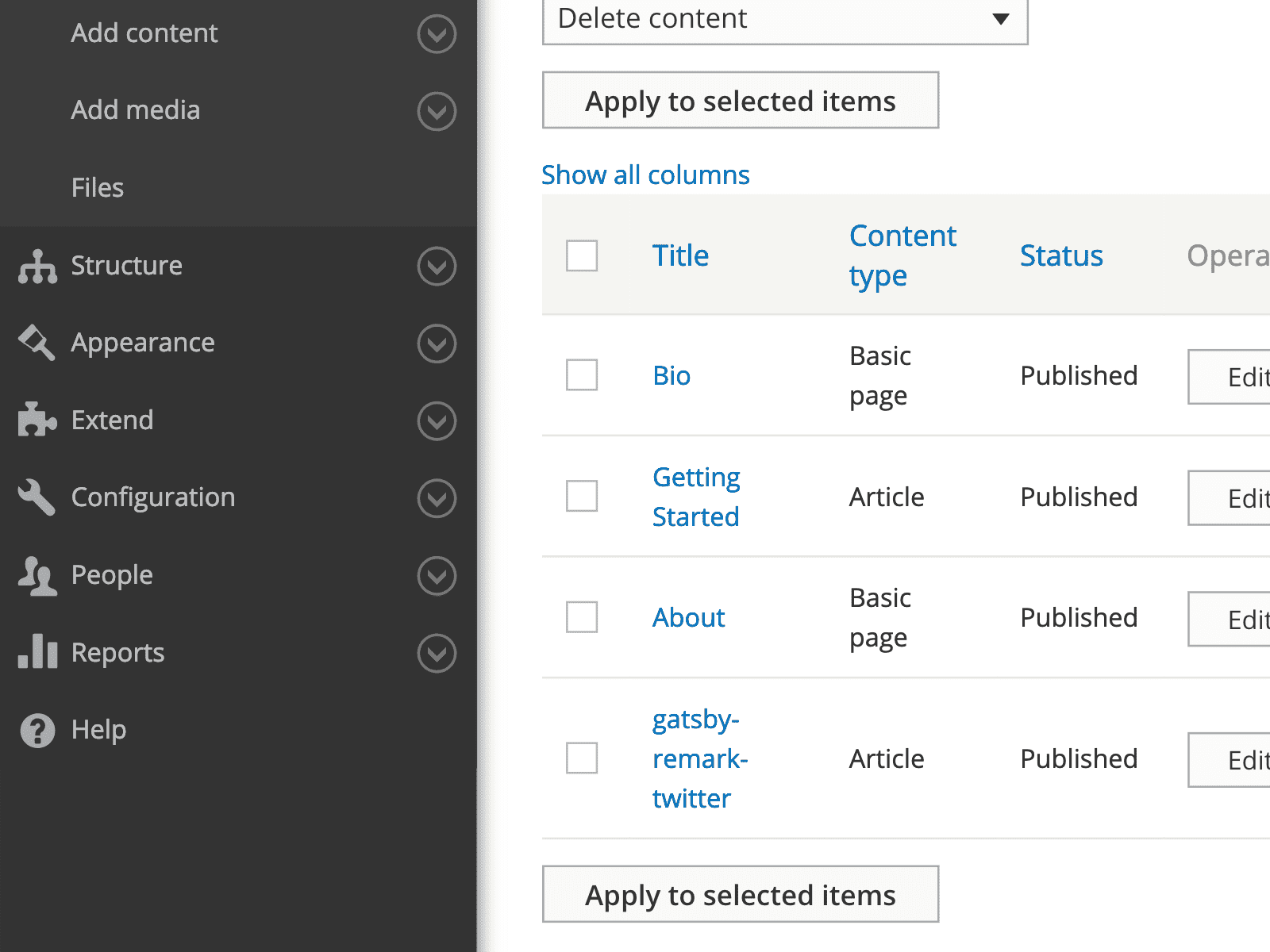Check the Getting Started row checkbox
Viewport: 1270px width, 952px height.
582,496
